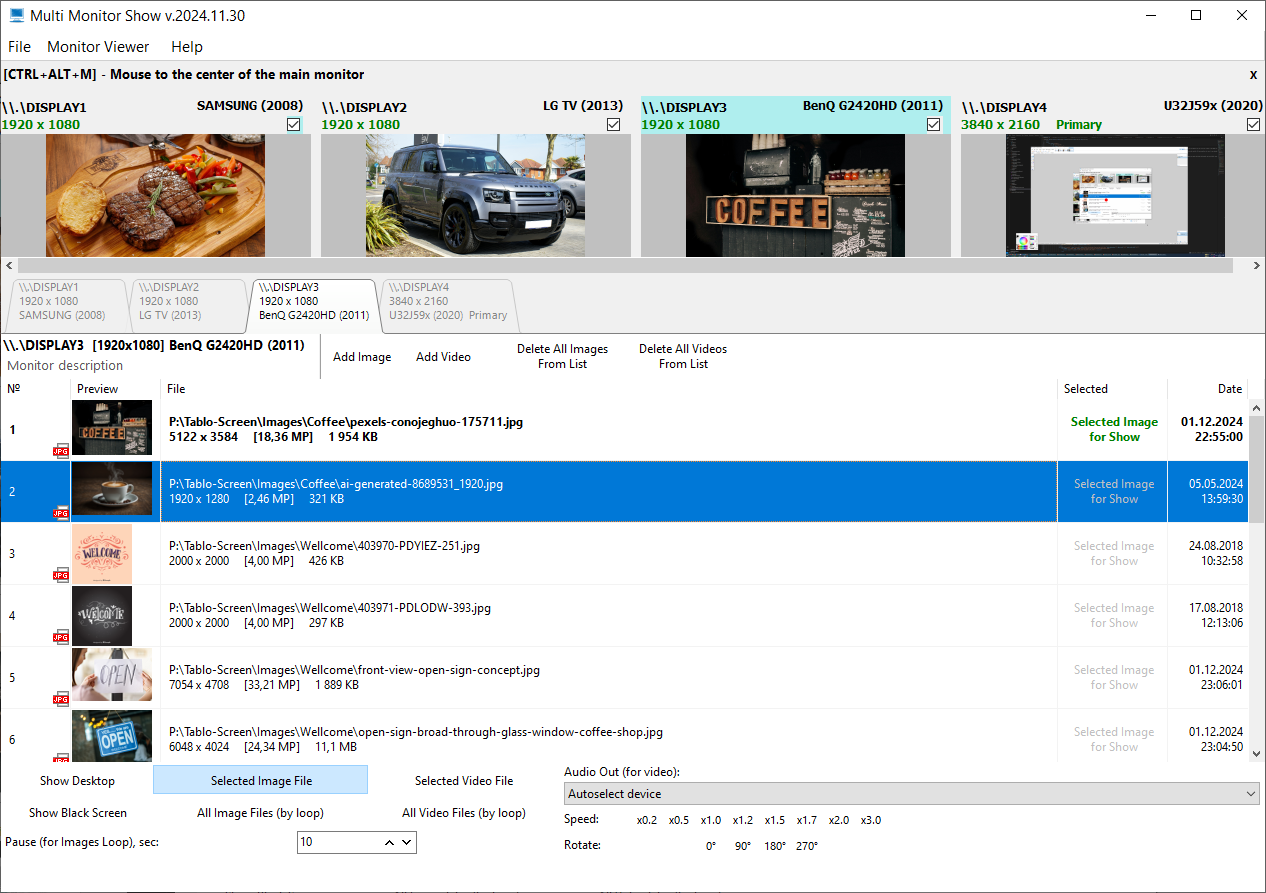Viewport: 1266px width, 893px height.
Task: Toggle the DISPLAY2 LG TV checkbox
Action: click(x=613, y=125)
